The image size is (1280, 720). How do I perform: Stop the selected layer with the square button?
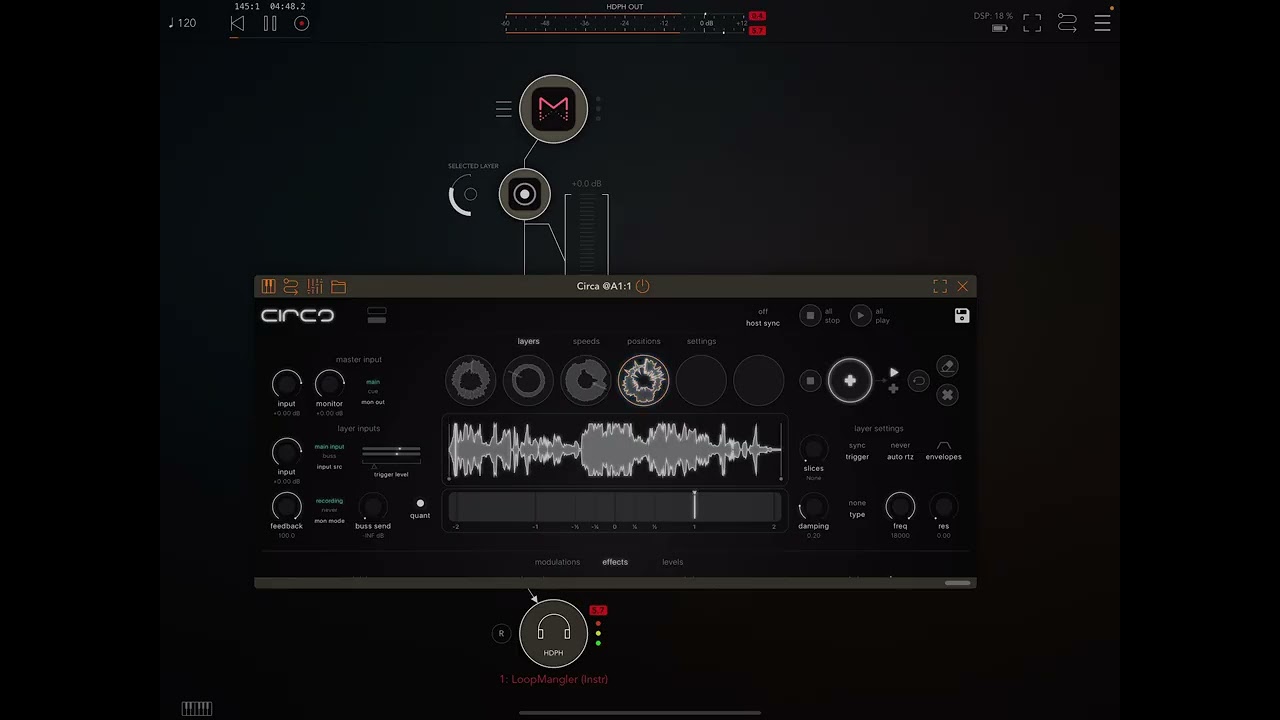click(x=810, y=380)
